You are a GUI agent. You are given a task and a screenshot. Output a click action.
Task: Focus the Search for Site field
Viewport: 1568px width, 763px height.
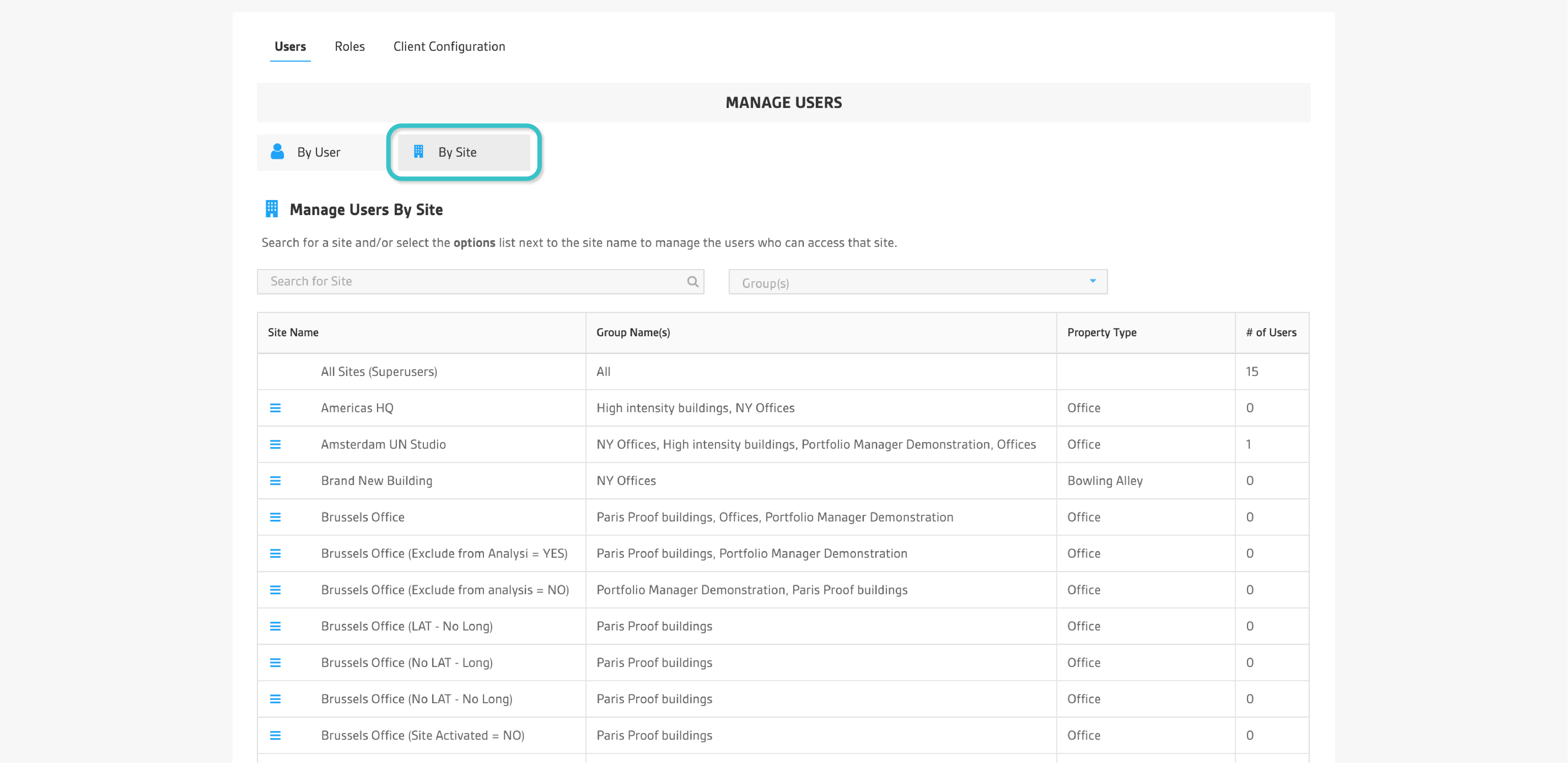pos(480,282)
